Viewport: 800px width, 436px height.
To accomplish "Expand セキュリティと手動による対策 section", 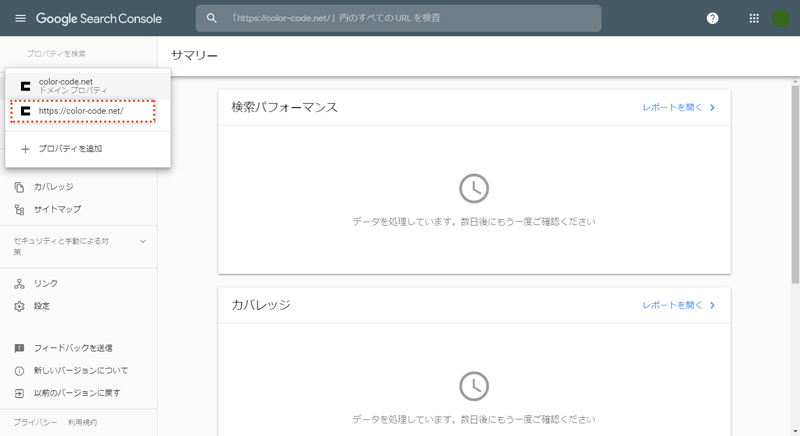I will [143, 241].
